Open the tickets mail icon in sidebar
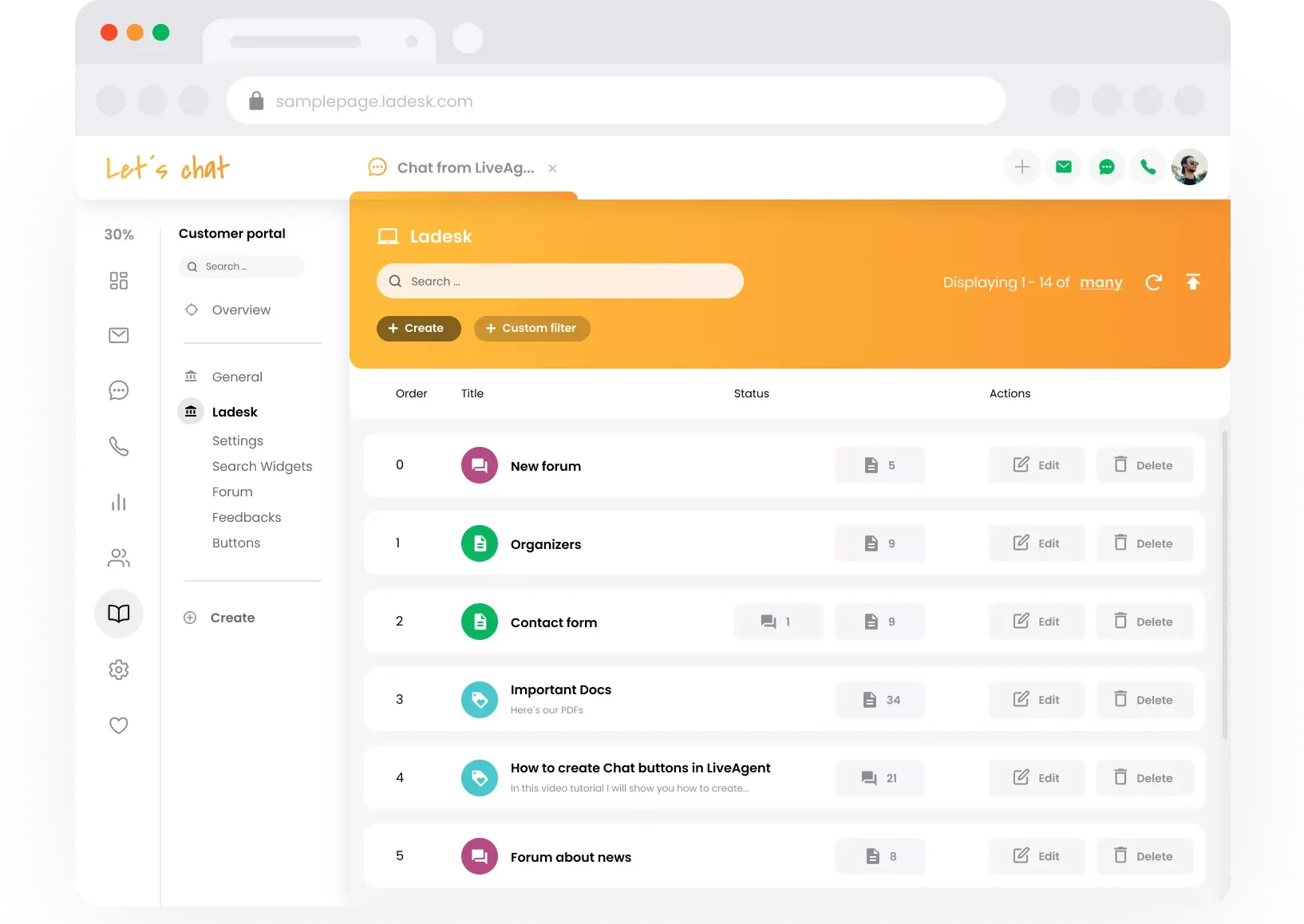Viewport: 1304px width, 924px height. point(119,335)
